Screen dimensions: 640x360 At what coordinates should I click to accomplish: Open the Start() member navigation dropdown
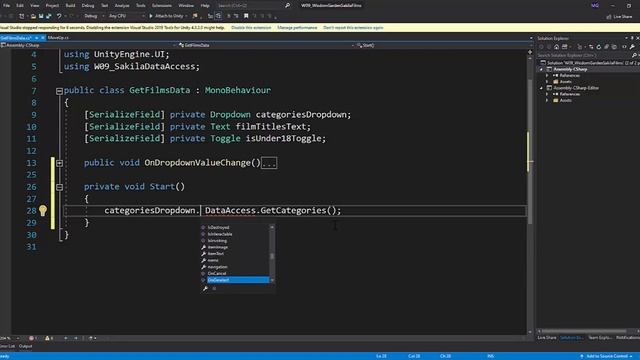[x=442, y=45]
